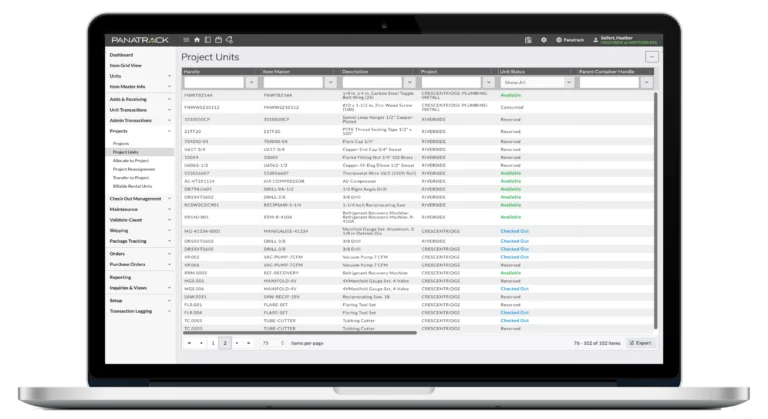Viewport: 768px width, 419px height.
Task: Expand the Setup section
Action: (140, 301)
